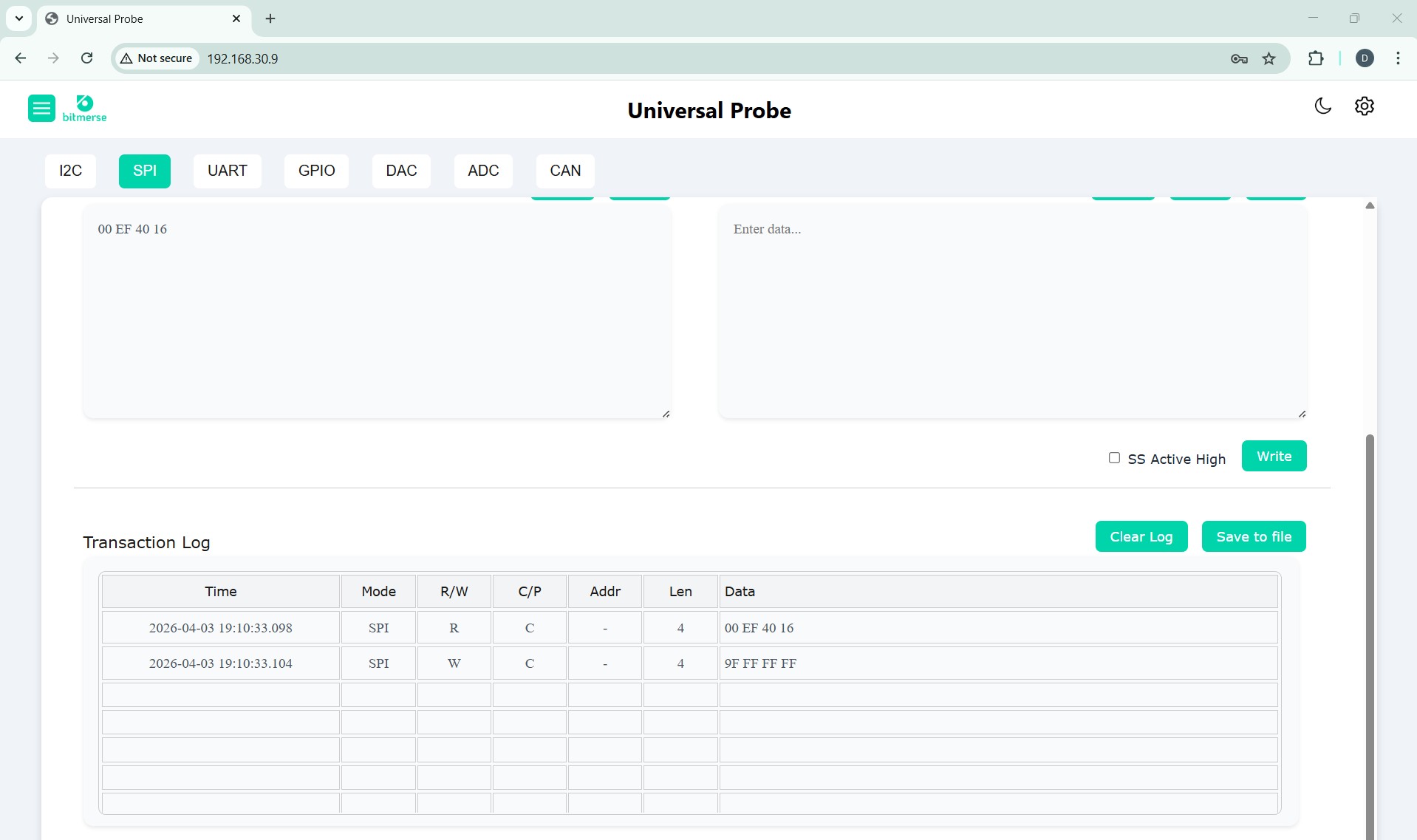Click the Enter data text area
This screenshot has height=840, width=1417.
[x=1012, y=310]
